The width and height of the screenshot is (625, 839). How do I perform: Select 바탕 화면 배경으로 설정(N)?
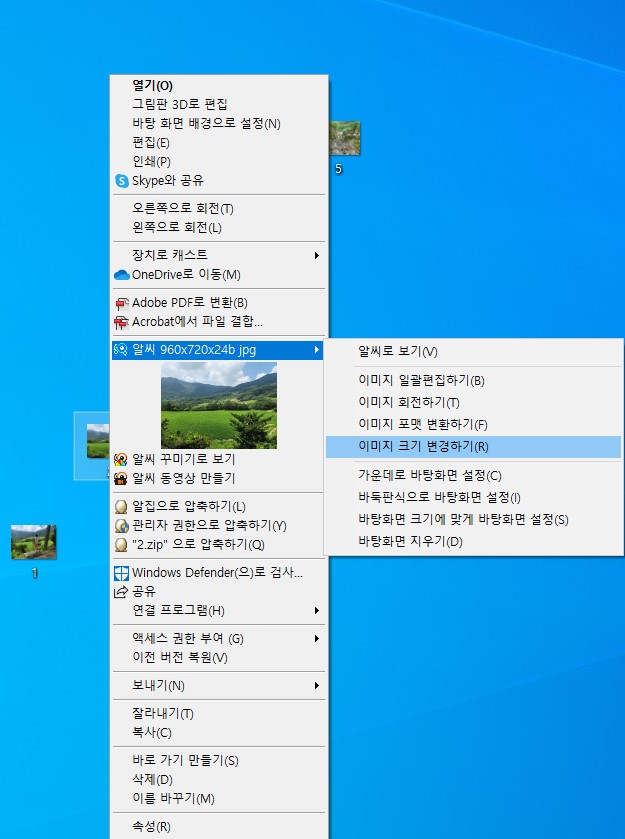(x=219, y=124)
